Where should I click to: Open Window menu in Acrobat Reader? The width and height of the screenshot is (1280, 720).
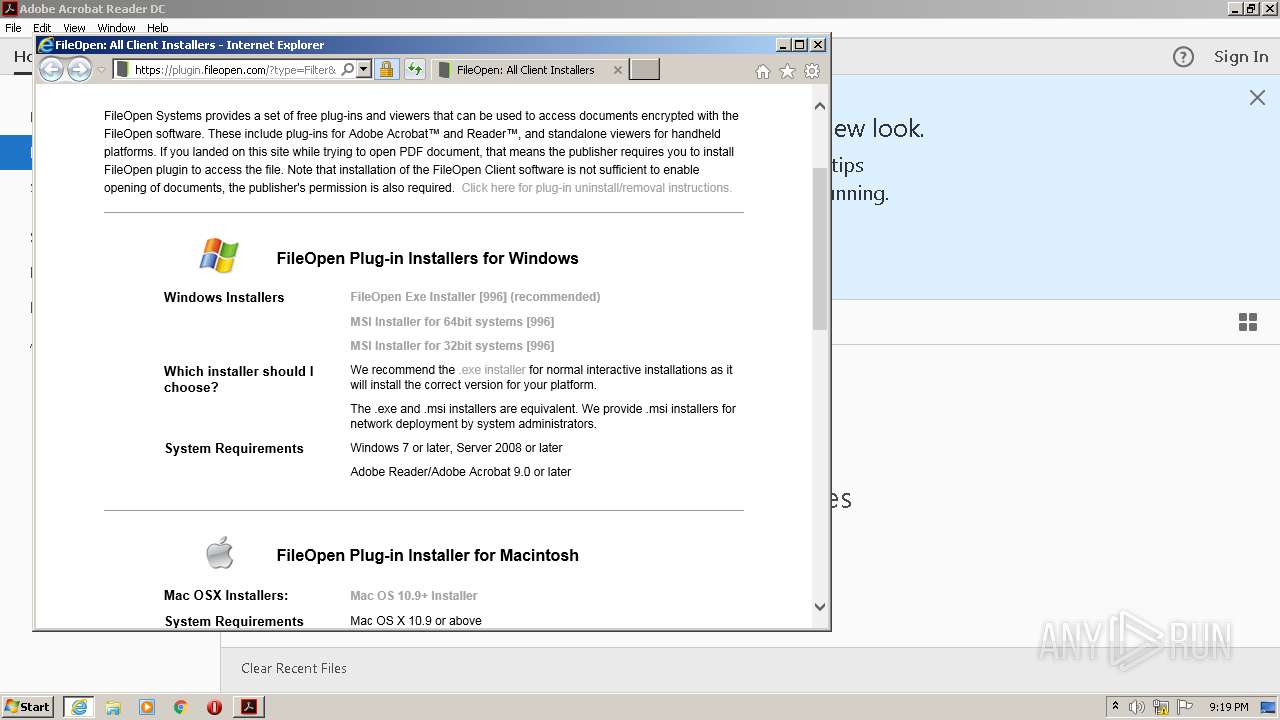click(116, 28)
